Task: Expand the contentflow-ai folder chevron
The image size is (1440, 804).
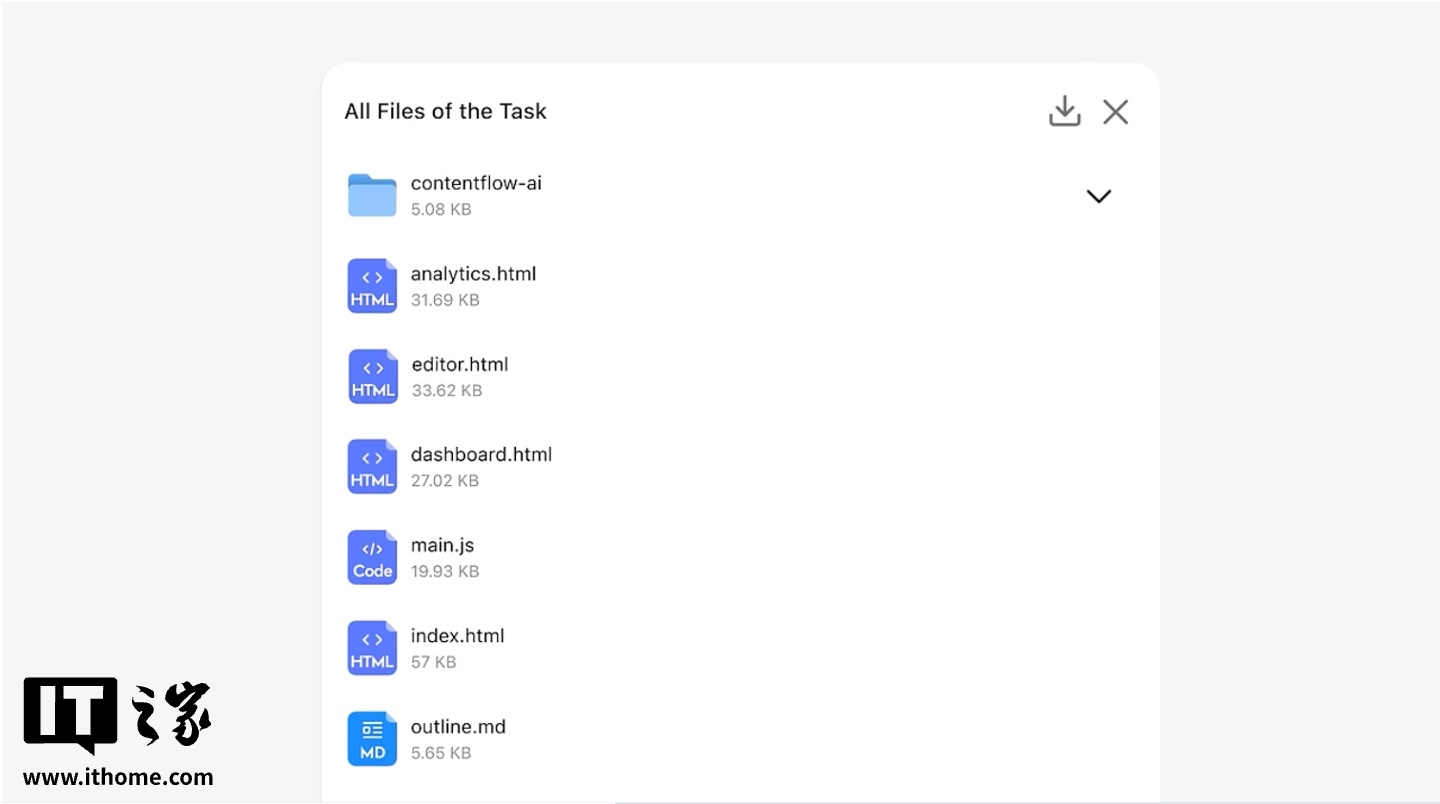Action: [x=1098, y=196]
